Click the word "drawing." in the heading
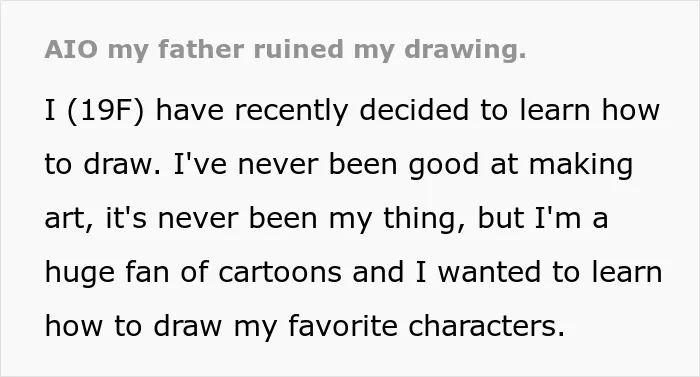The height and width of the screenshot is (377, 700). click(465, 50)
